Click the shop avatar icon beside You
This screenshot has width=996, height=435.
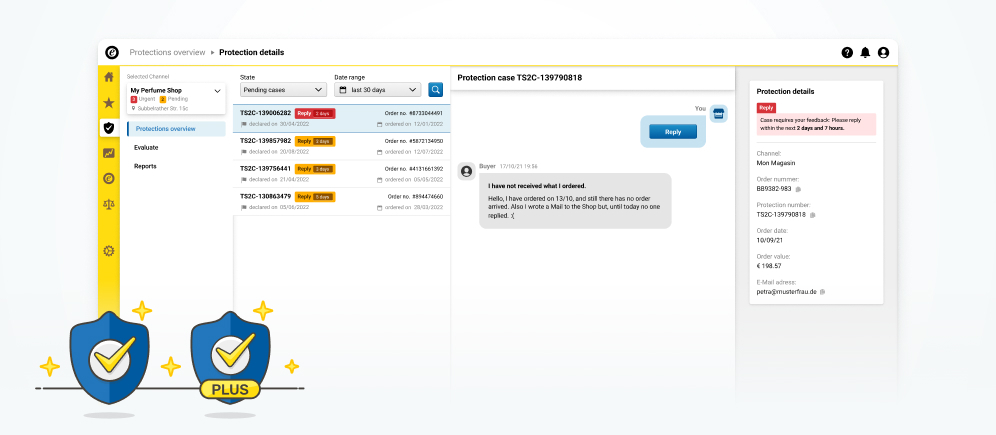(718, 114)
